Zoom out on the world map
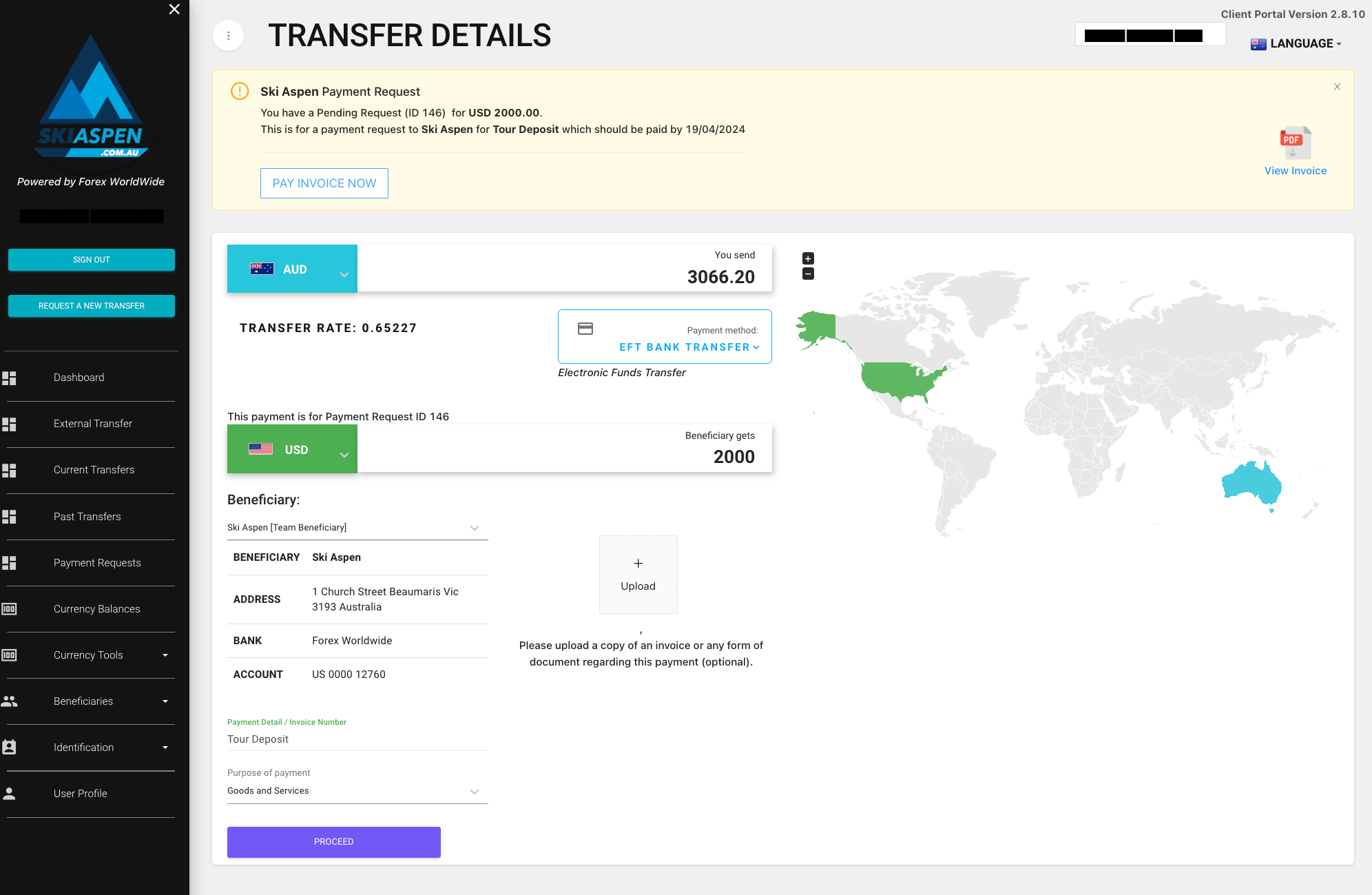Screen dimensions: 1372x895 coord(809,274)
